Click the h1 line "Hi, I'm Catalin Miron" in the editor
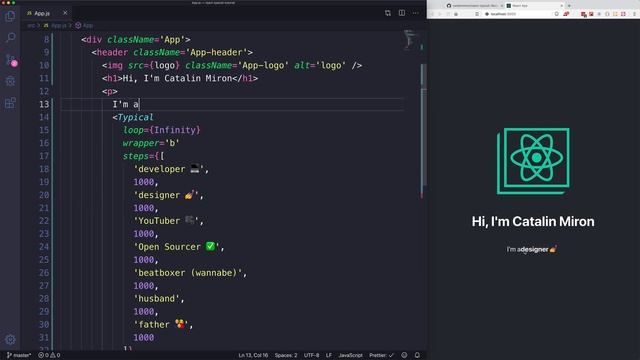The image size is (640, 360). [x=180, y=78]
